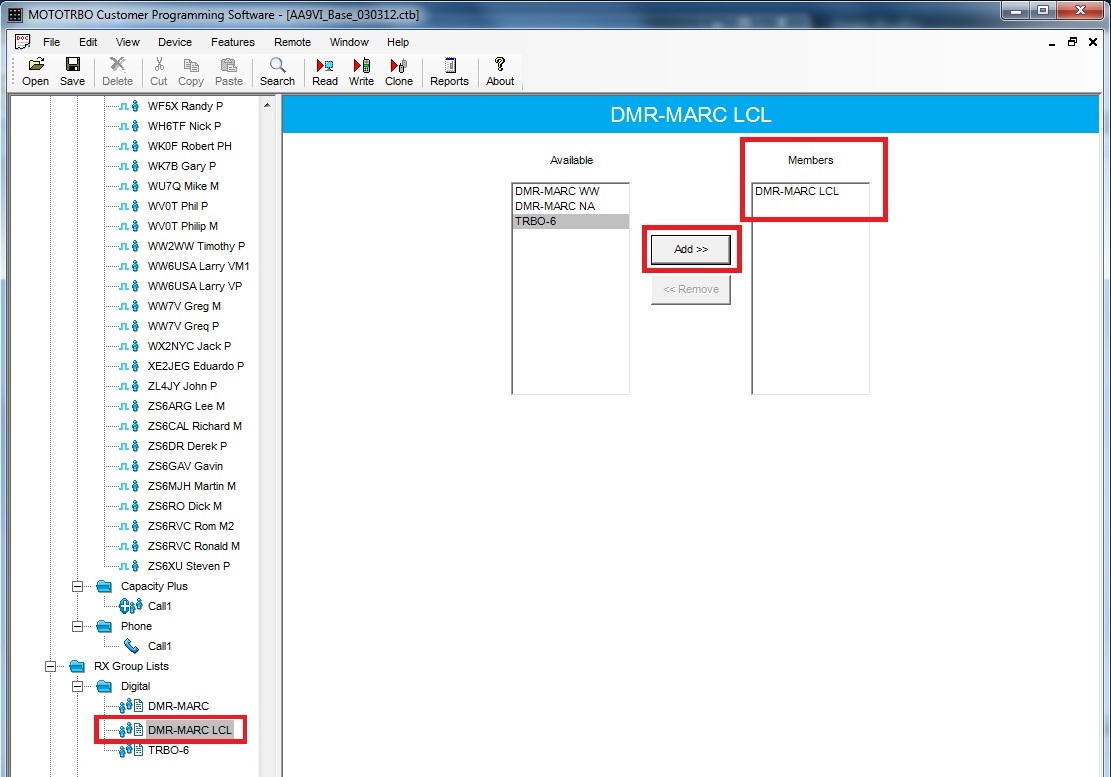Viewport: 1111px width, 777px height.
Task: Save the codeplug using the Save icon
Action: pos(72,65)
